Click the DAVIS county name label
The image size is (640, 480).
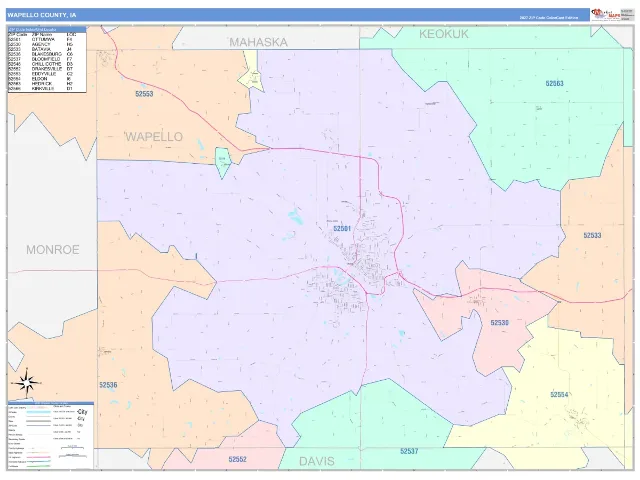[x=317, y=461]
